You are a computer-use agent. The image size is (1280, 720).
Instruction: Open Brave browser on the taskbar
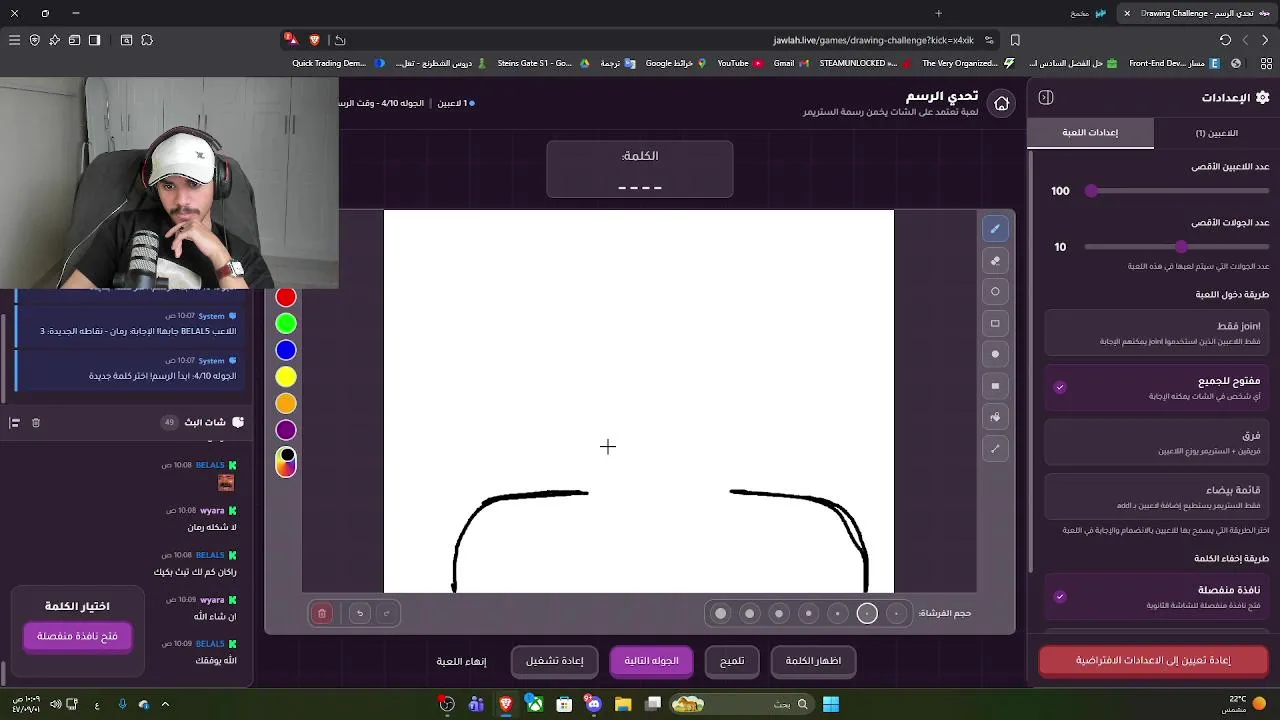[506, 704]
